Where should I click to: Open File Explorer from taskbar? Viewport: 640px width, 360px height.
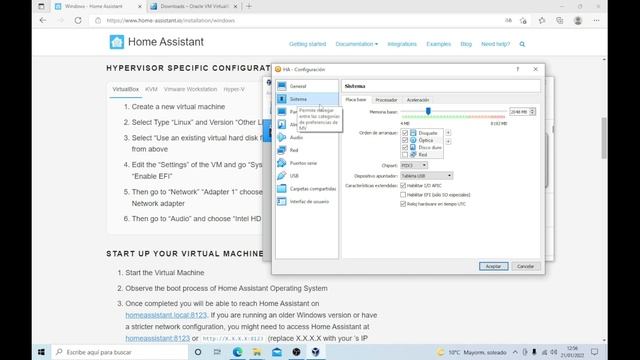[x=257, y=352]
